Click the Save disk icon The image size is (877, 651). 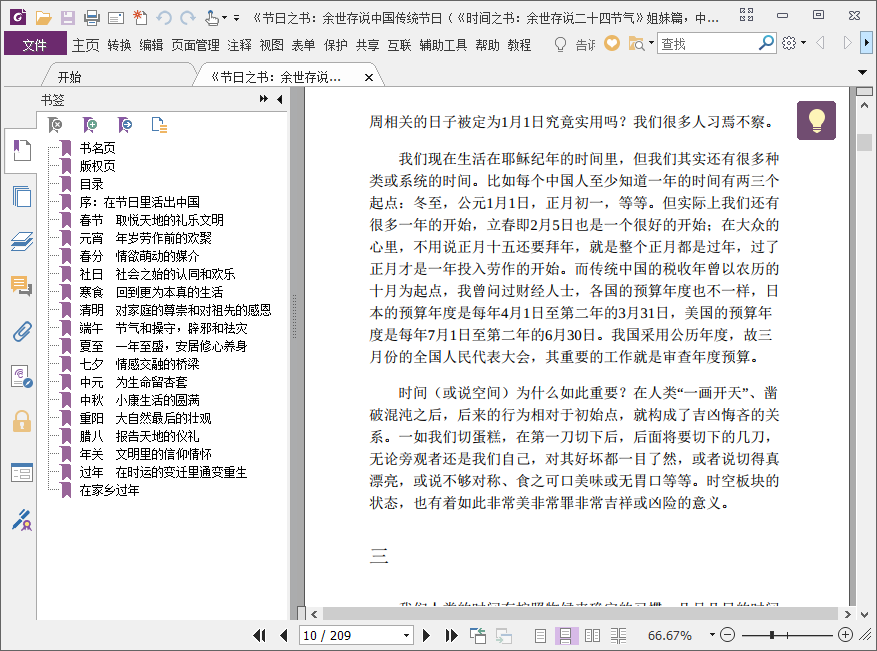pos(68,18)
